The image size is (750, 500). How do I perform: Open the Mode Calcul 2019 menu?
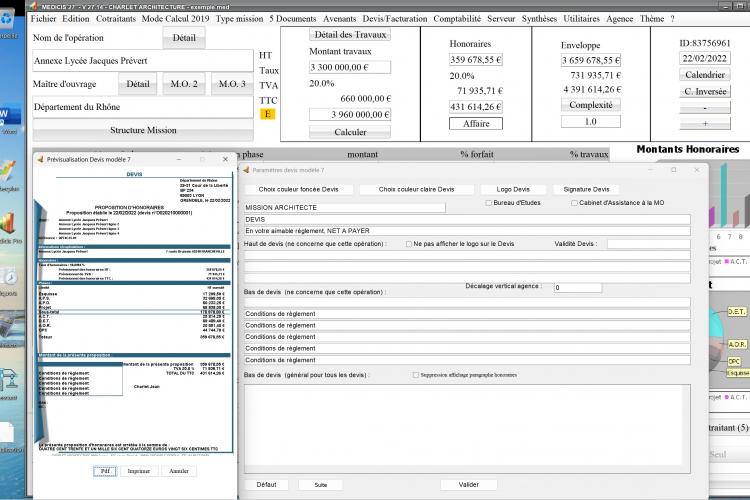176,19
